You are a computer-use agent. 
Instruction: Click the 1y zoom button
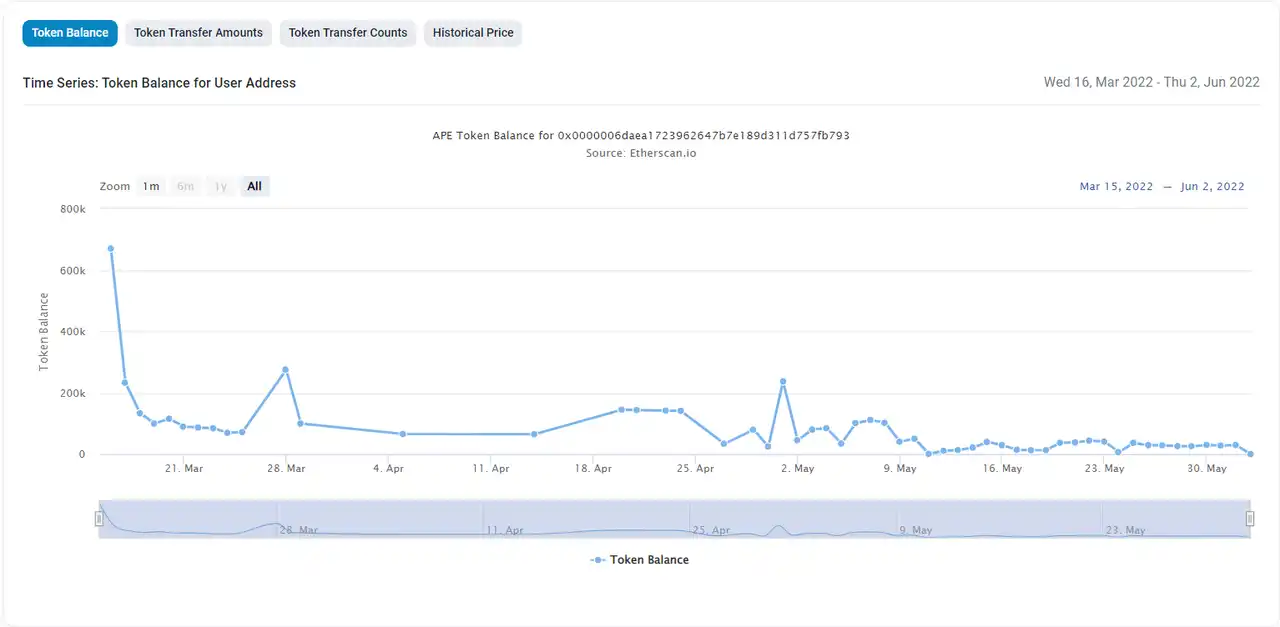(220, 186)
